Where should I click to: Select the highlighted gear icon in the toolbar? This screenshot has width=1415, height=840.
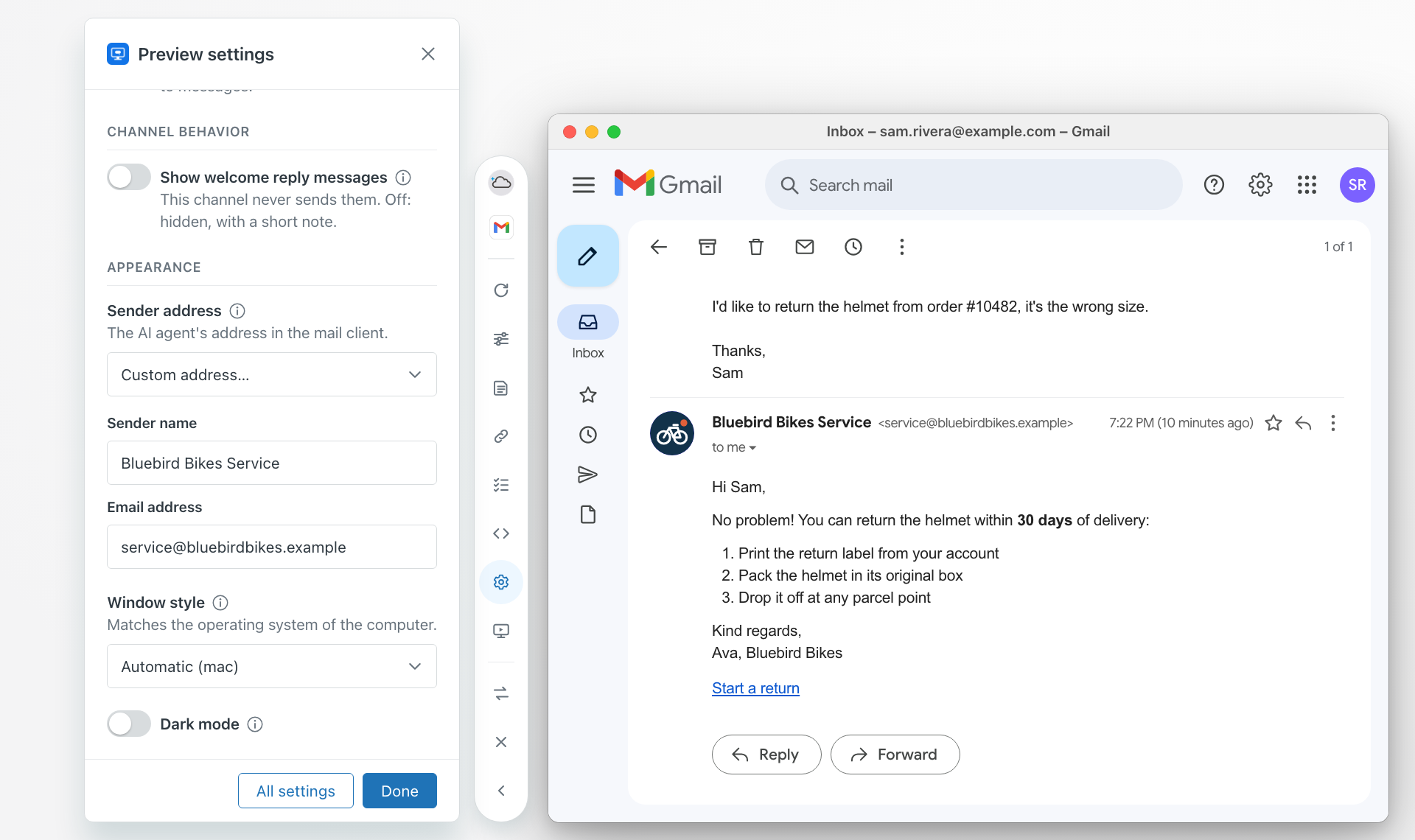[x=501, y=582]
